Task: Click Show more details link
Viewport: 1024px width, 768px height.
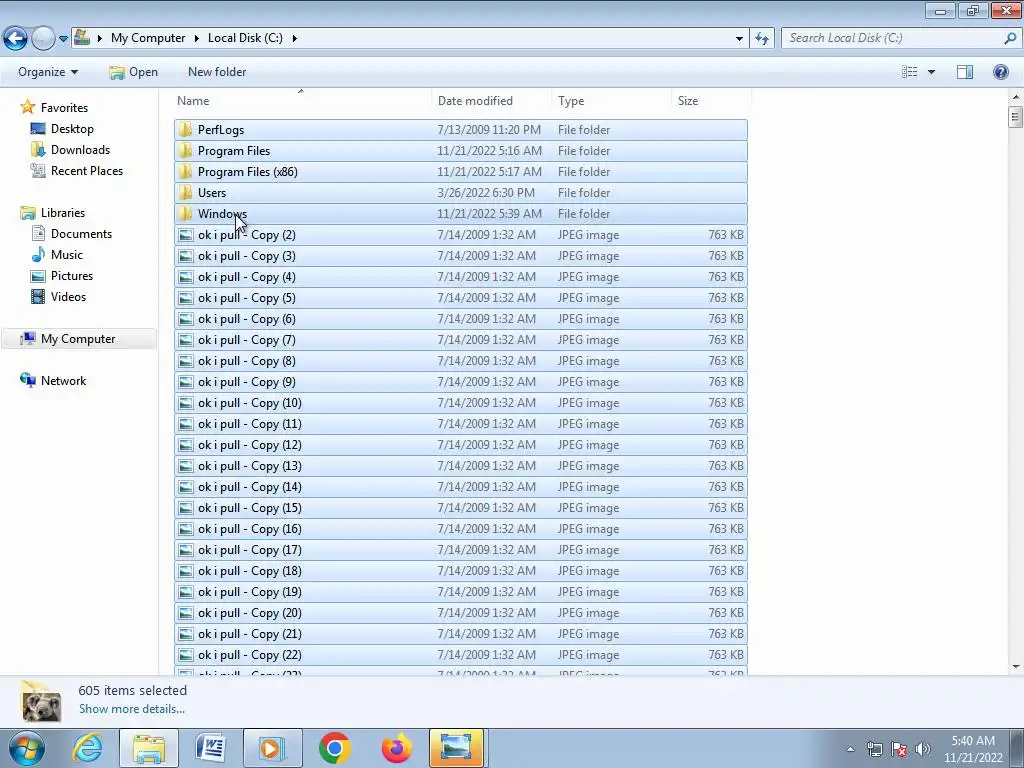Action: click(x=132, y=709)
